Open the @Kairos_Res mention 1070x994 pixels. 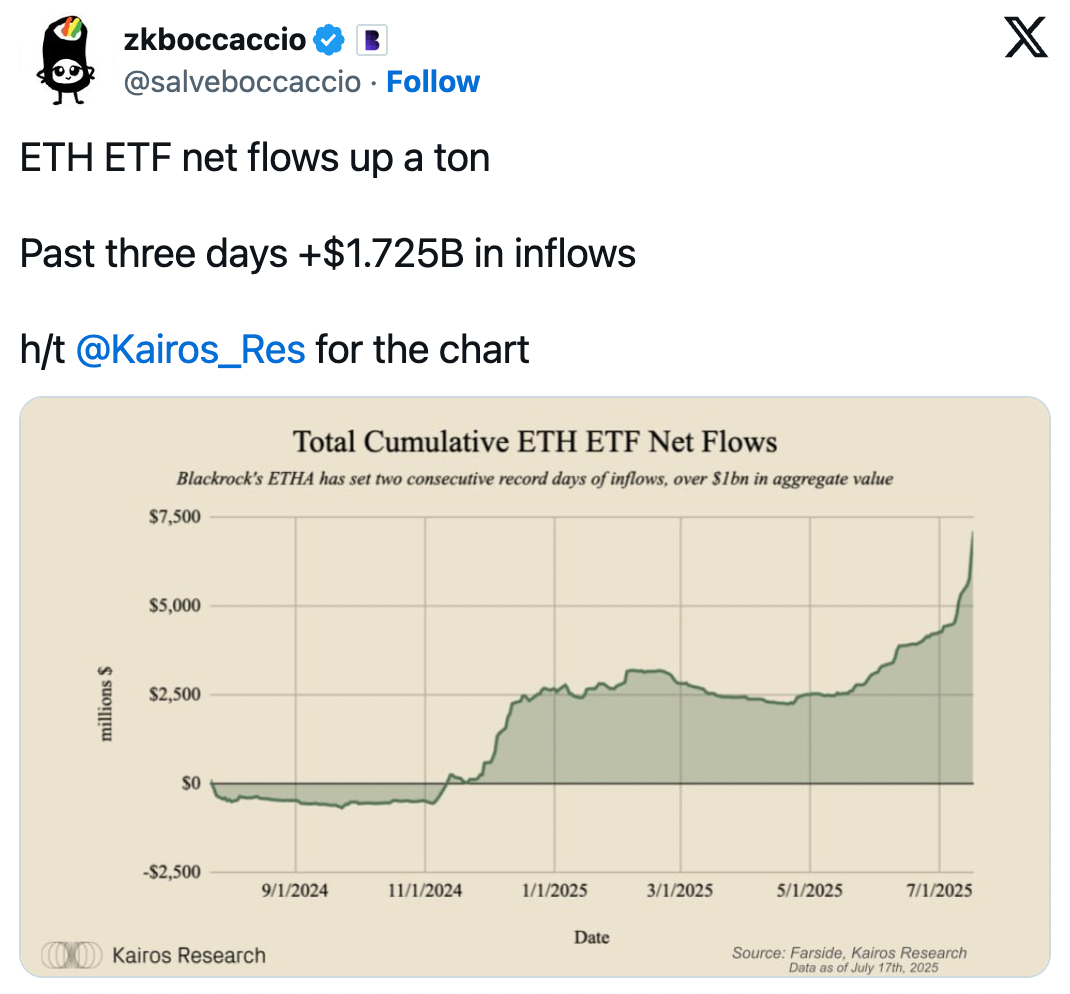point(190,350)
